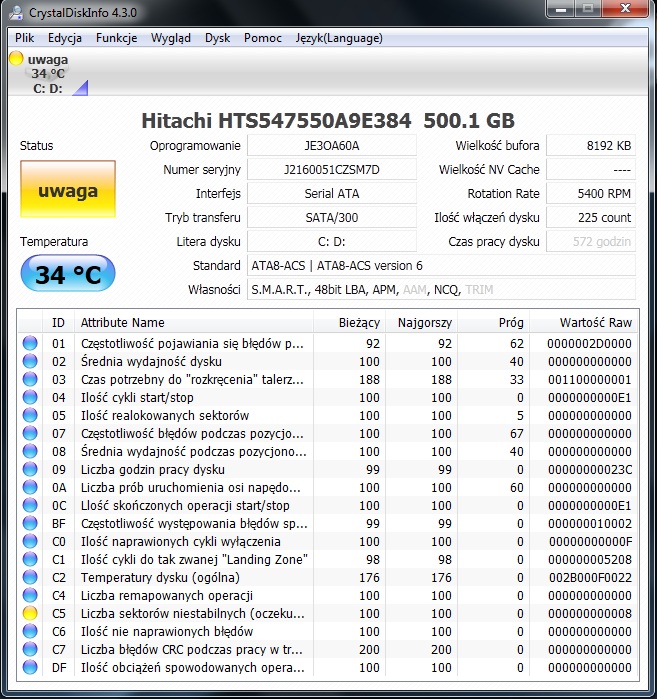Click the Bieżący column header
657x699 pixels.
(349, 322)
